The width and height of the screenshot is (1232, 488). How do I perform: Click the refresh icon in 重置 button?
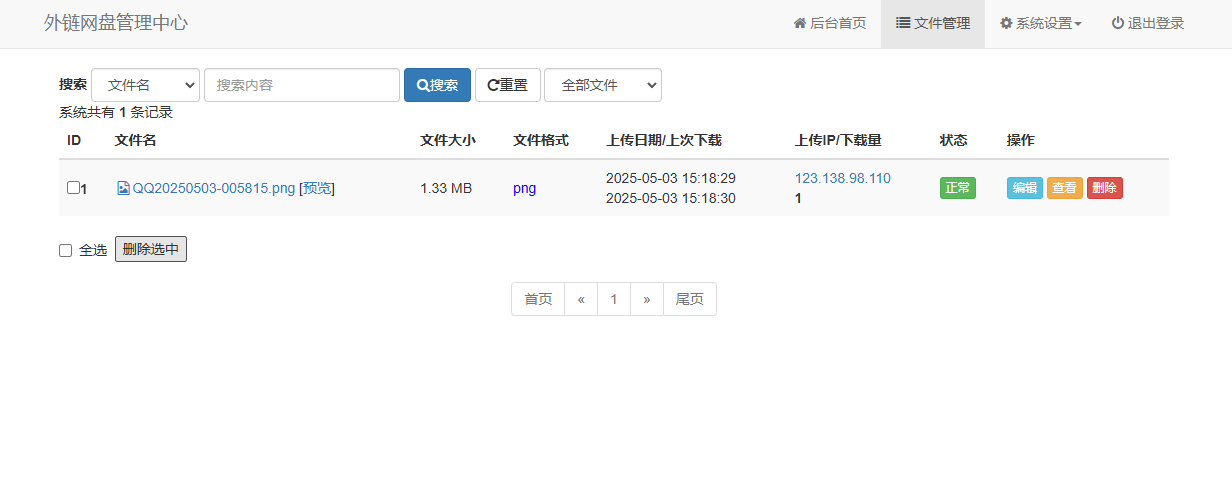point(493,85)
